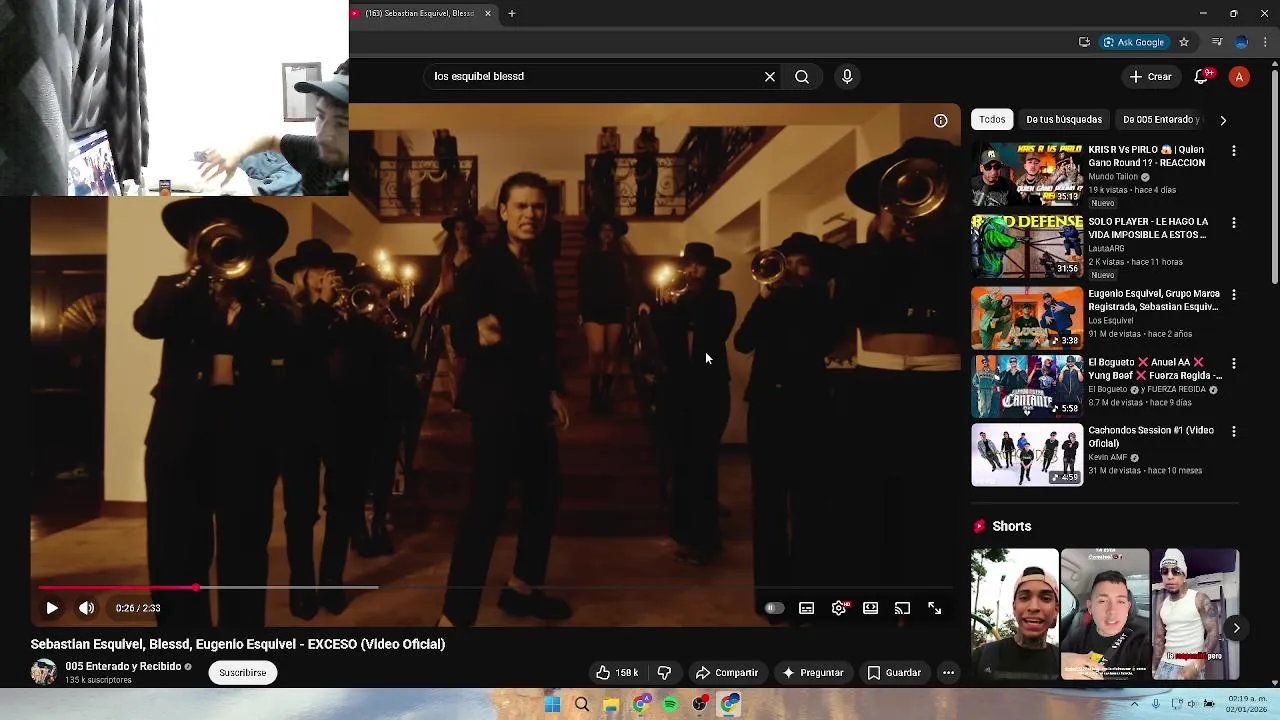The width and height of the screenshot is (1280, 720).
Task: Select the Sebastian Esquivel, Blessd tab
Action: point(419,13)
